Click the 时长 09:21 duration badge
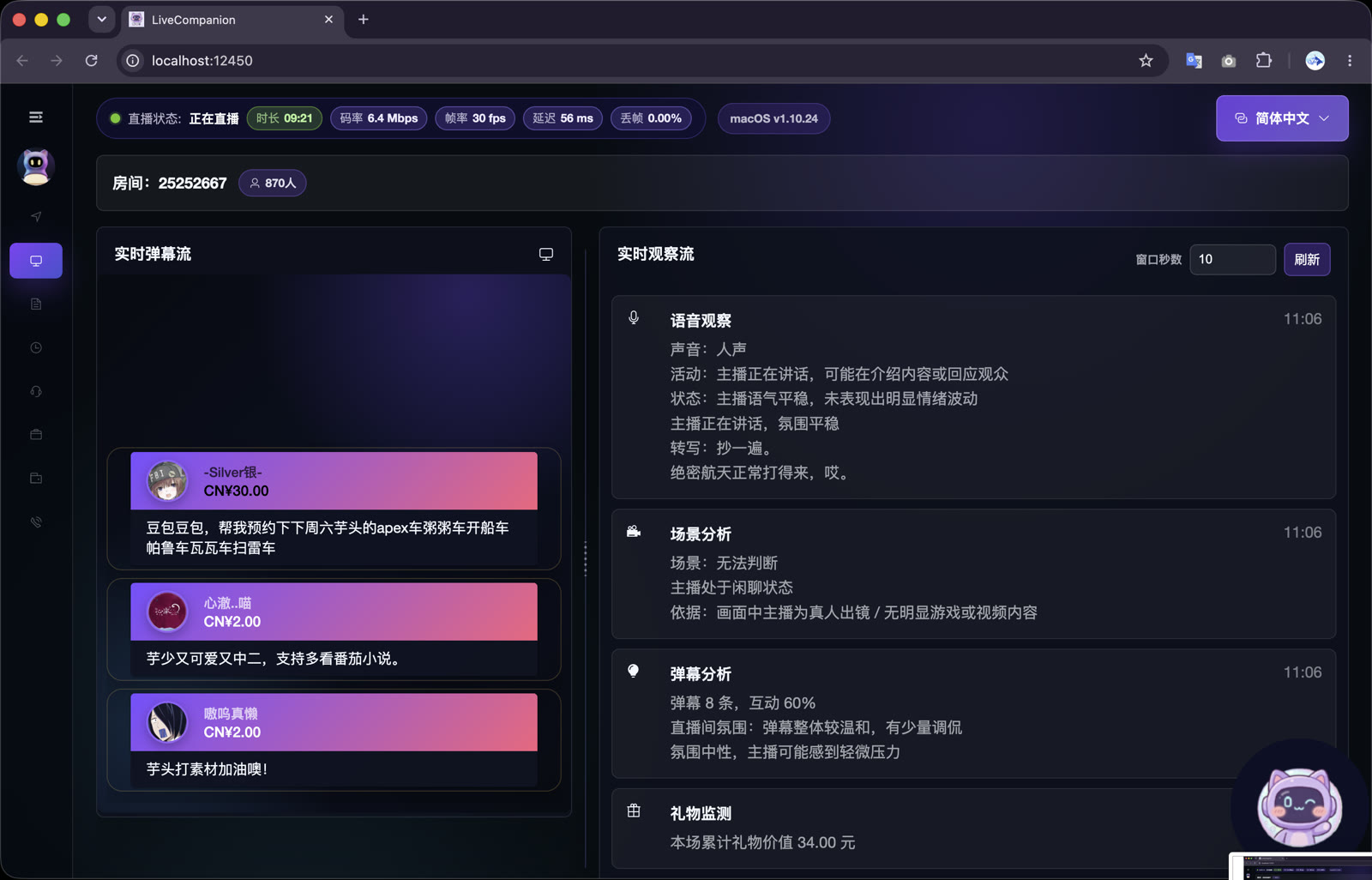 pyautogui.click(x=285, y=118)
